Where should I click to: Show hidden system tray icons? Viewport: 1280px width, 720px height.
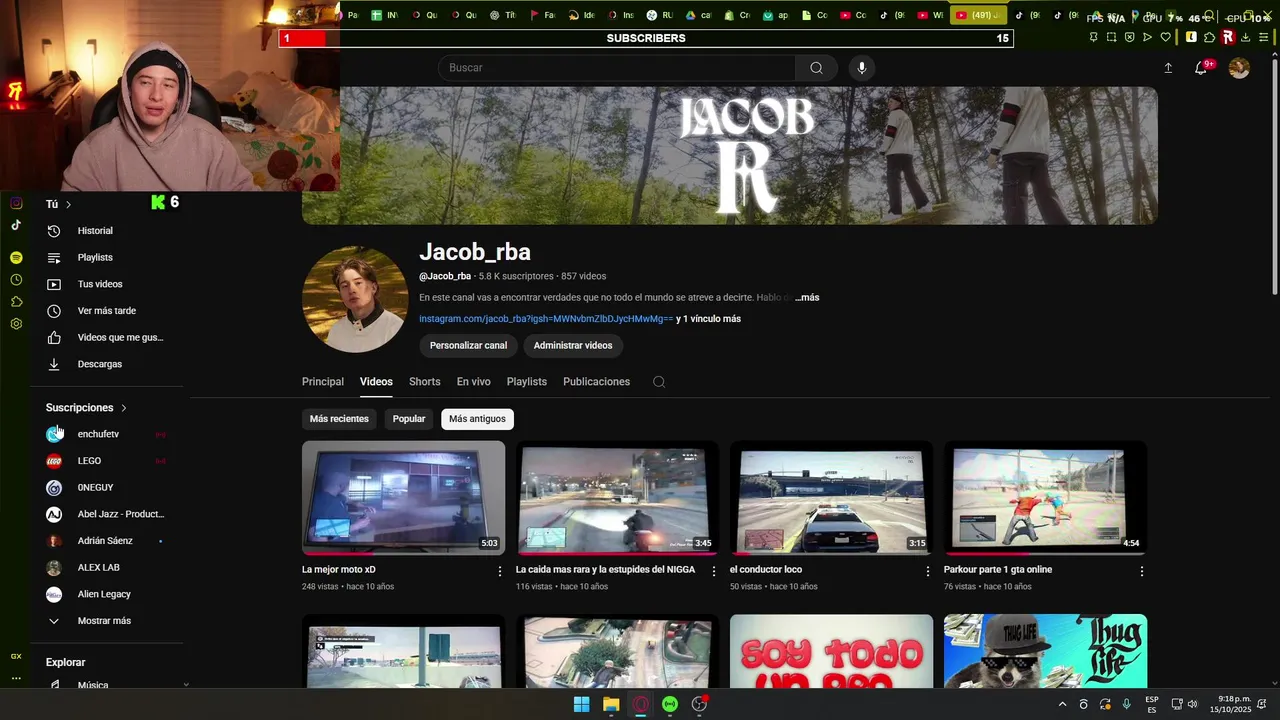tap(1063, 704)
